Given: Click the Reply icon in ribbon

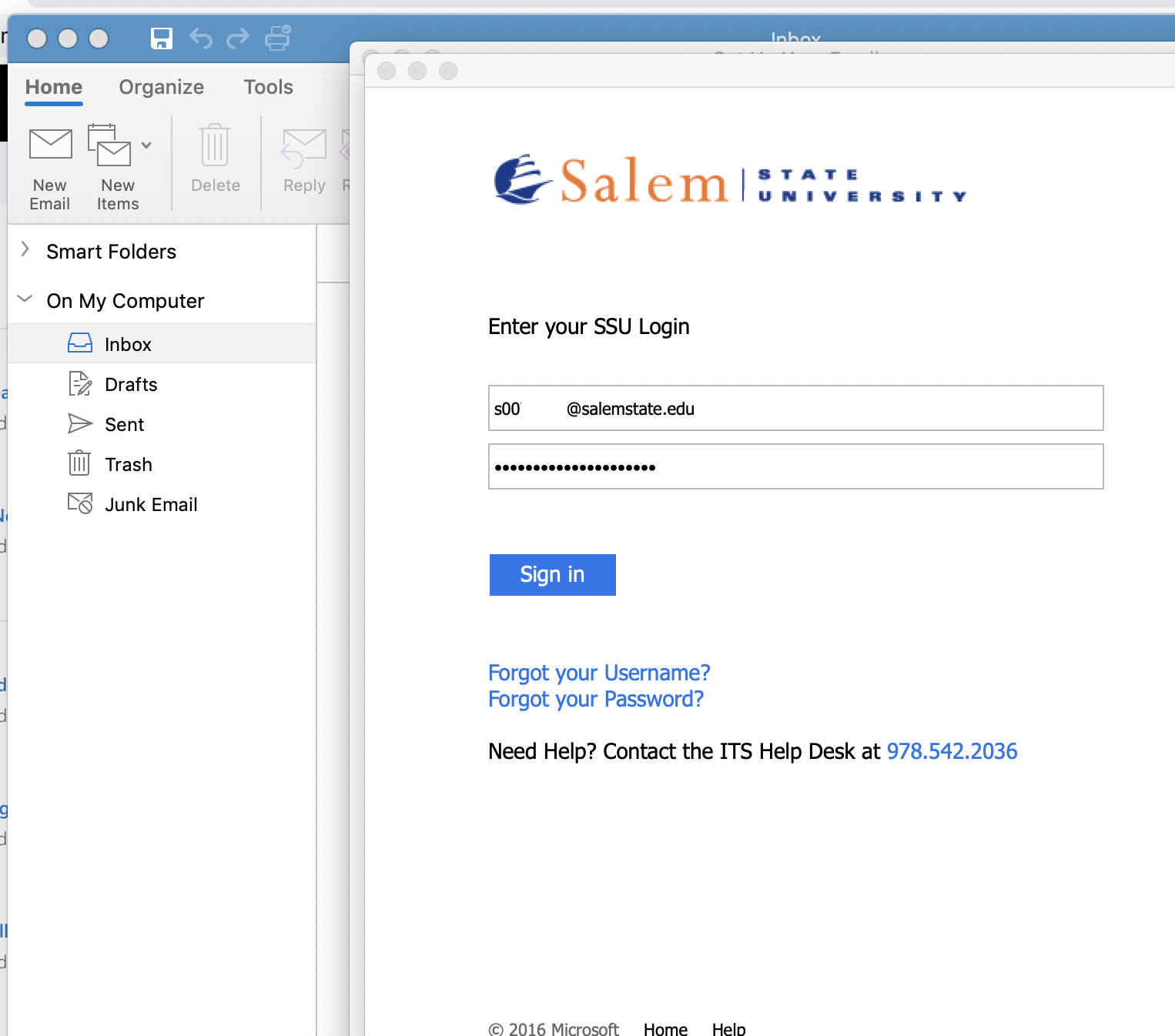Looking at the screenshot, I should point(303,148).
